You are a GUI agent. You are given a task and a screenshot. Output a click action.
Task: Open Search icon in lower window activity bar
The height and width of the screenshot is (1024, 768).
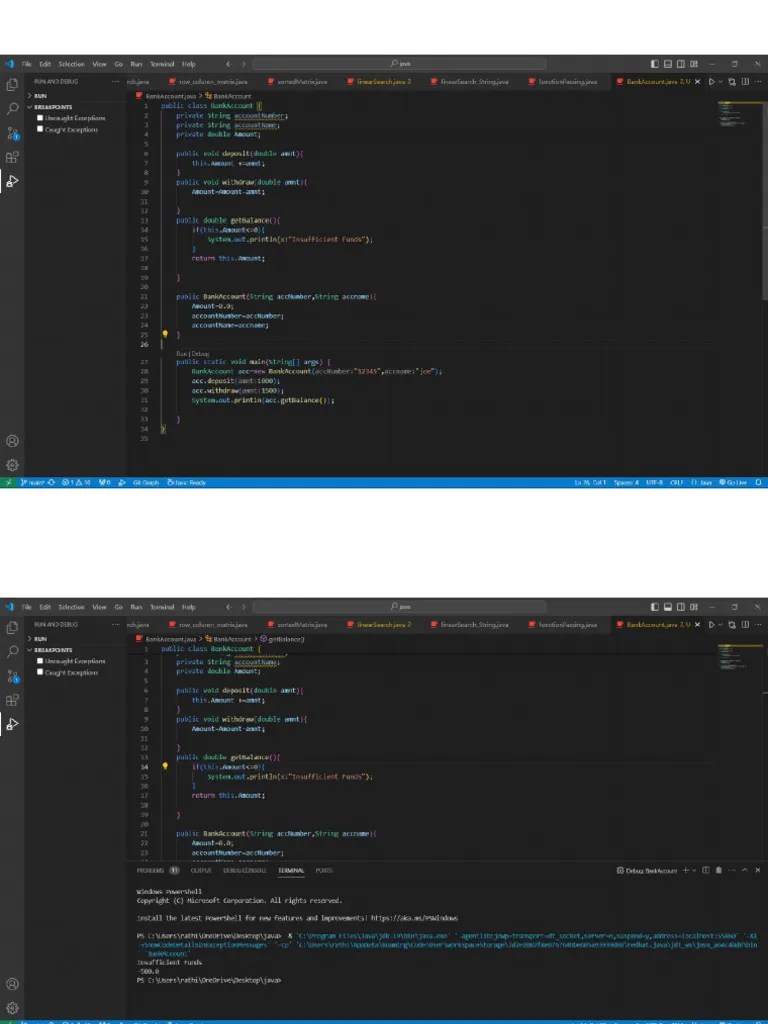click(12, 651)
